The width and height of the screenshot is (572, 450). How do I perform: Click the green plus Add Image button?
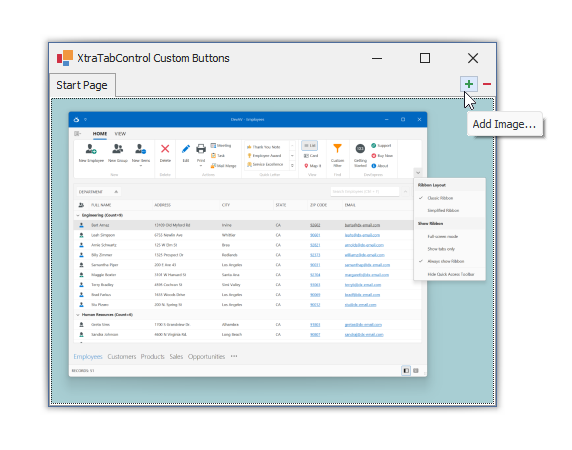[x=469, y=84]
